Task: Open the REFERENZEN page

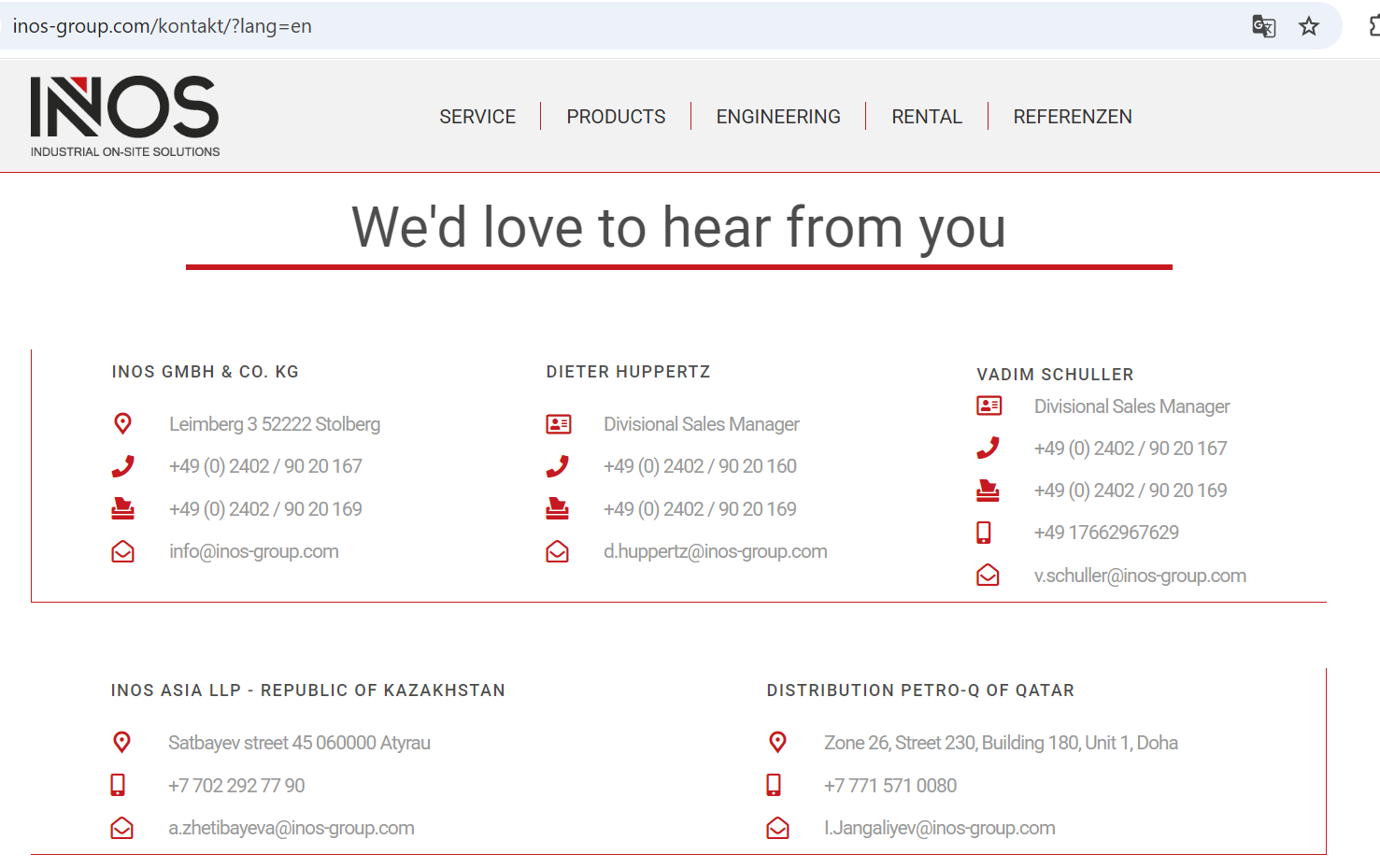Action: [x=1073, y=117]
